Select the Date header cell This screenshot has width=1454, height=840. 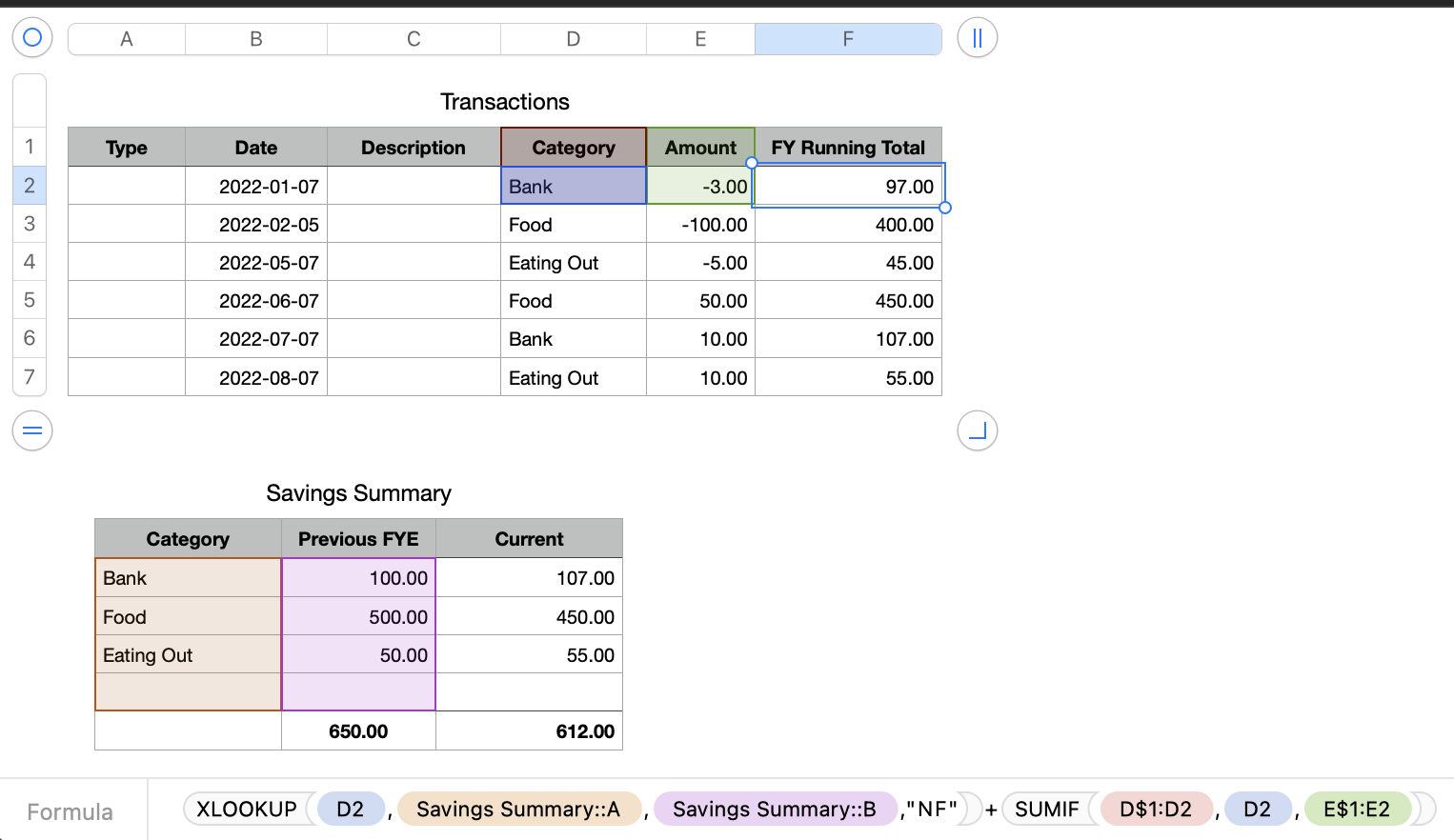(256, 148)
